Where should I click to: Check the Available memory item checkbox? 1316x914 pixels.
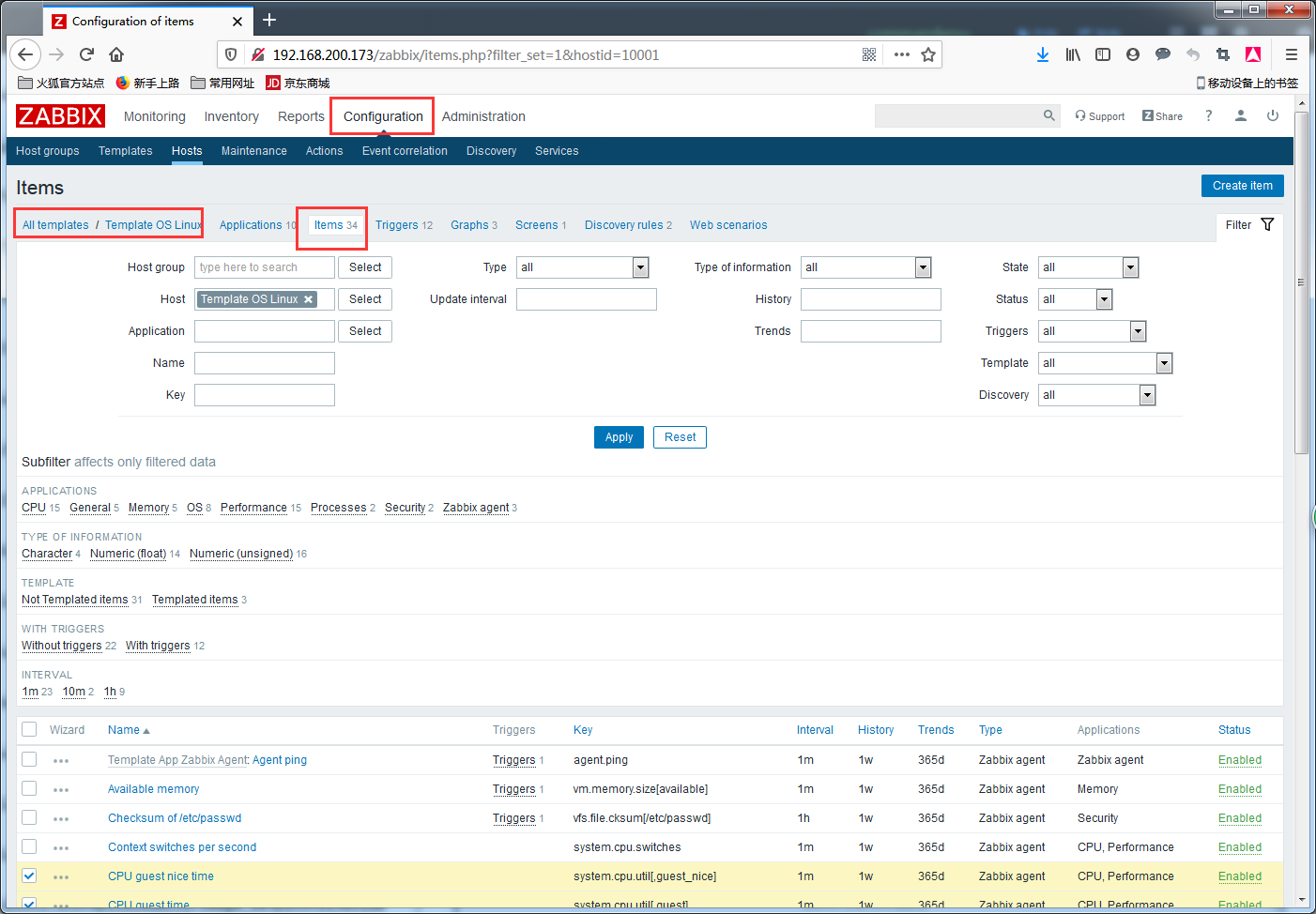29,788
